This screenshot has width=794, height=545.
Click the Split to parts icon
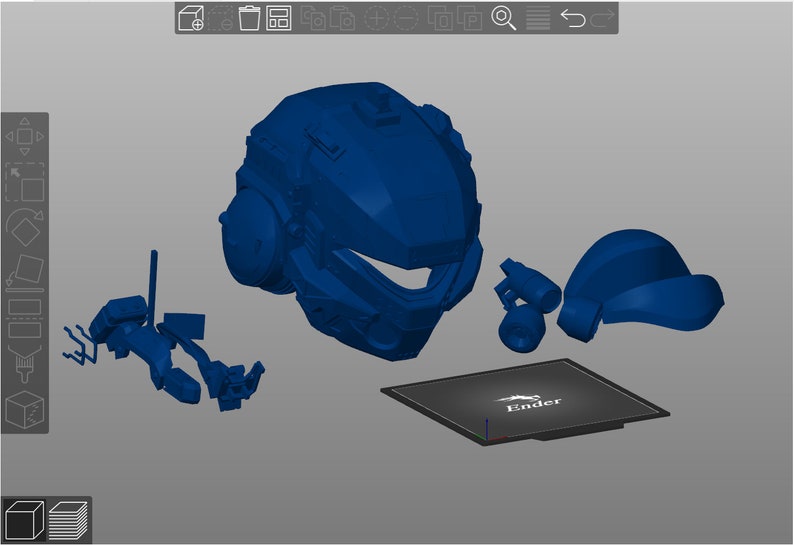469,18
